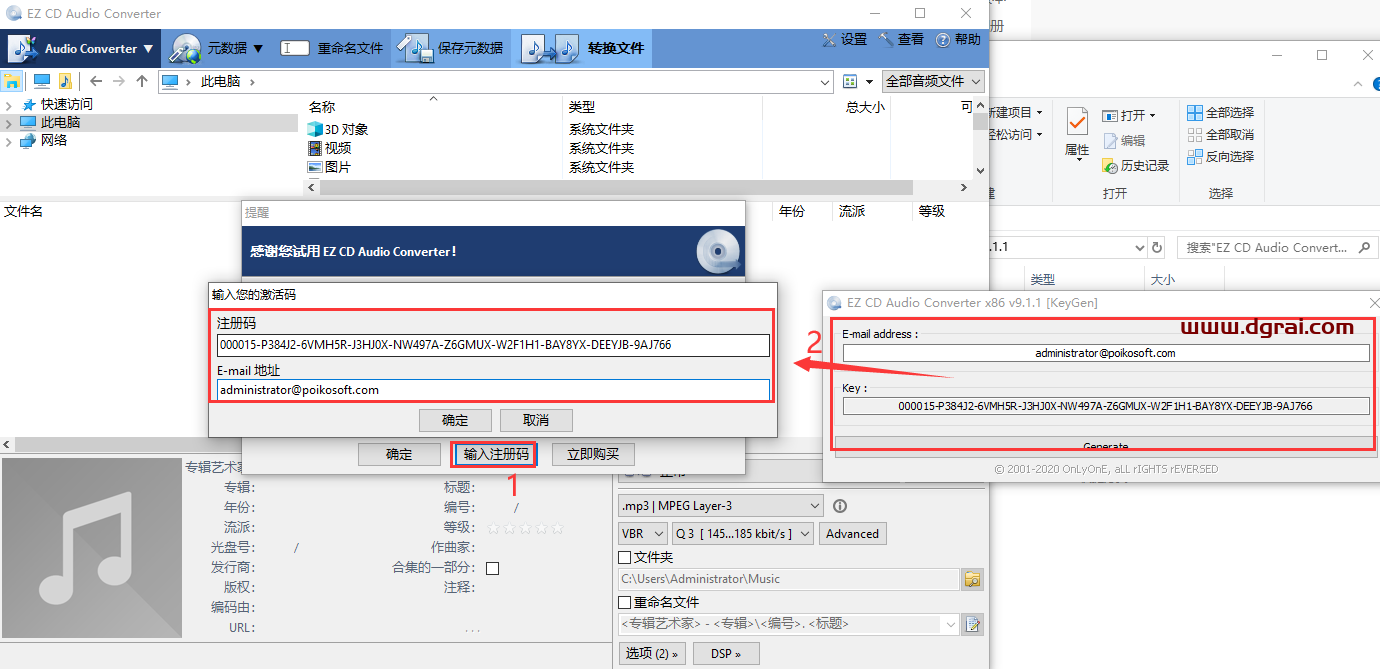Select 此电脑 in the folder tree
Viewport: 1380px width, 669px height.
60,122
